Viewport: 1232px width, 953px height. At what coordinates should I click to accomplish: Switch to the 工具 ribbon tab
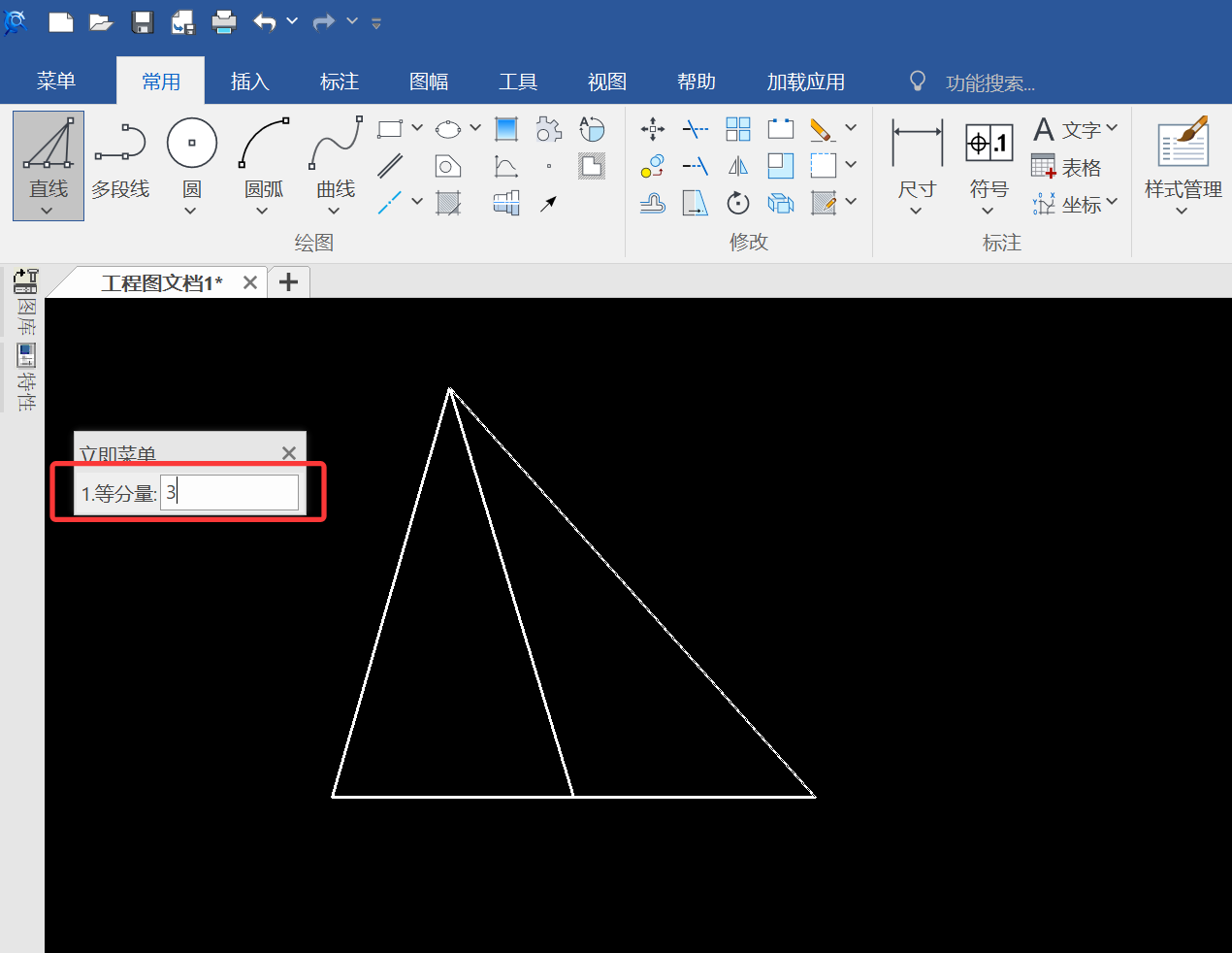point(518,82)
